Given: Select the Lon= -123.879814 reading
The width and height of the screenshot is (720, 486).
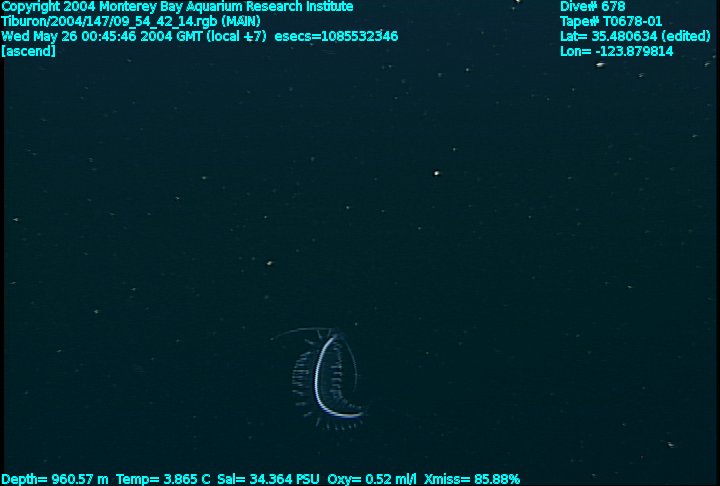Looking at the screenshot, I should coord(616,51).
